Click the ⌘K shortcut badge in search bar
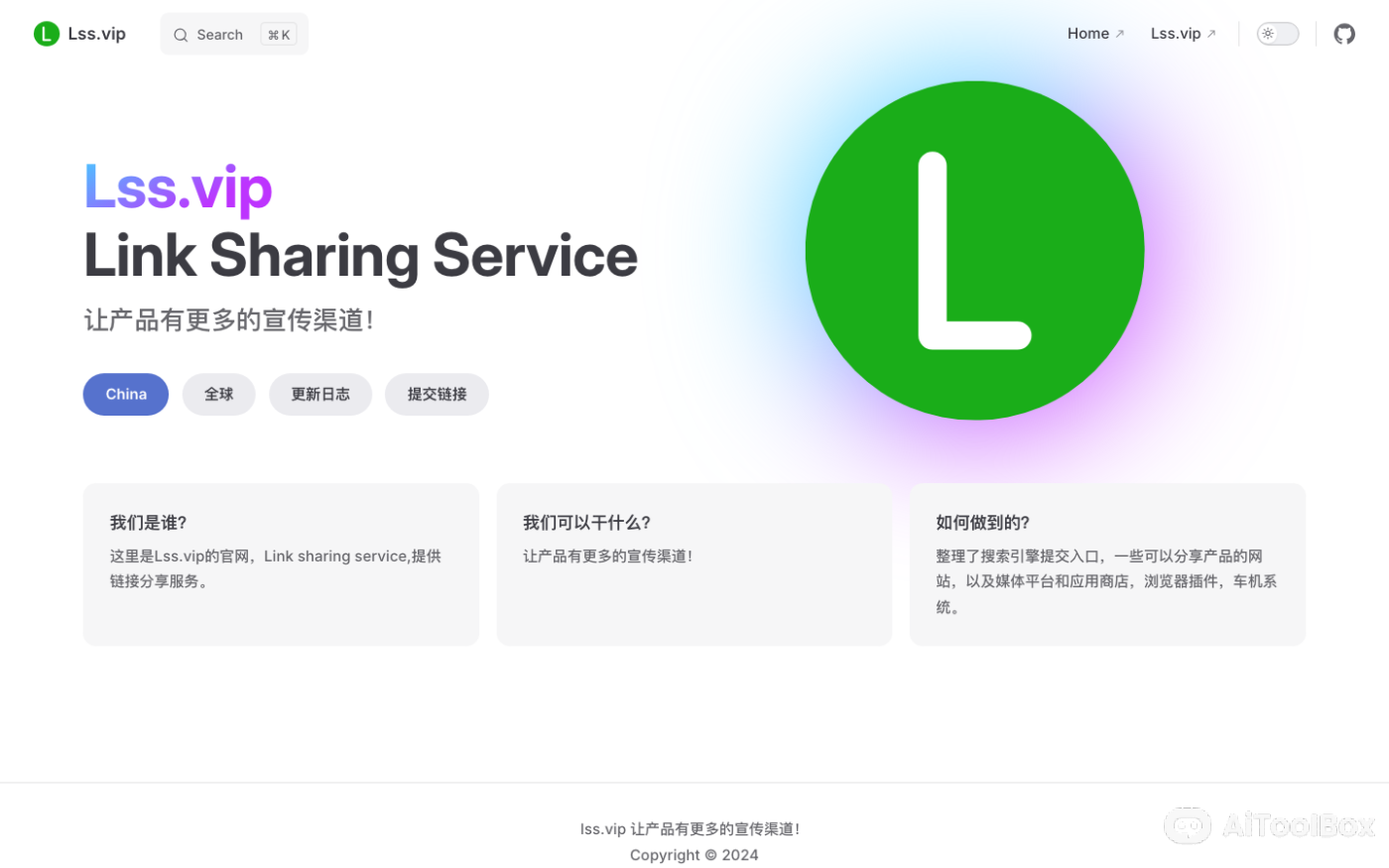This screenshot has width=1389, height=868. [278, 34]
